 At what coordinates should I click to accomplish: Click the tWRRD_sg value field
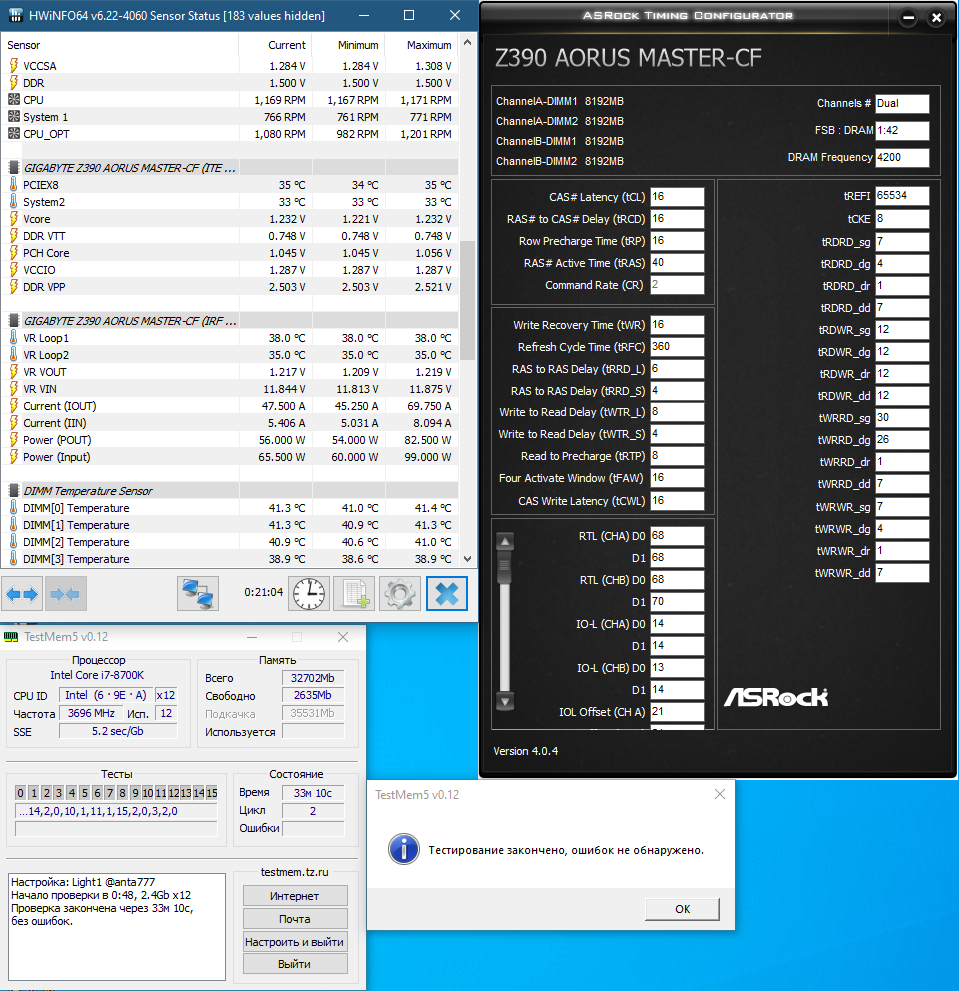point(902,417)
